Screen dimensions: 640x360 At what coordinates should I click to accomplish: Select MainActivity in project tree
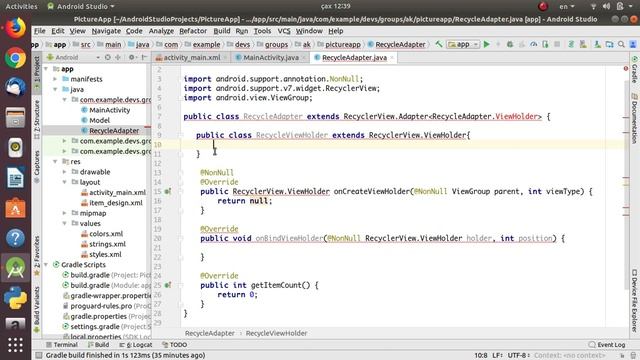point(109,110)
